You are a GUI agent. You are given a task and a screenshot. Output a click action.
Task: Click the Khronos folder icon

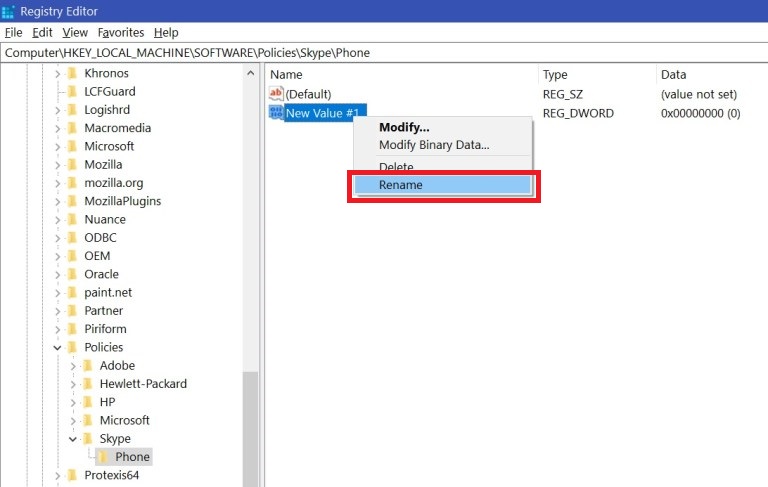(72, 73)
